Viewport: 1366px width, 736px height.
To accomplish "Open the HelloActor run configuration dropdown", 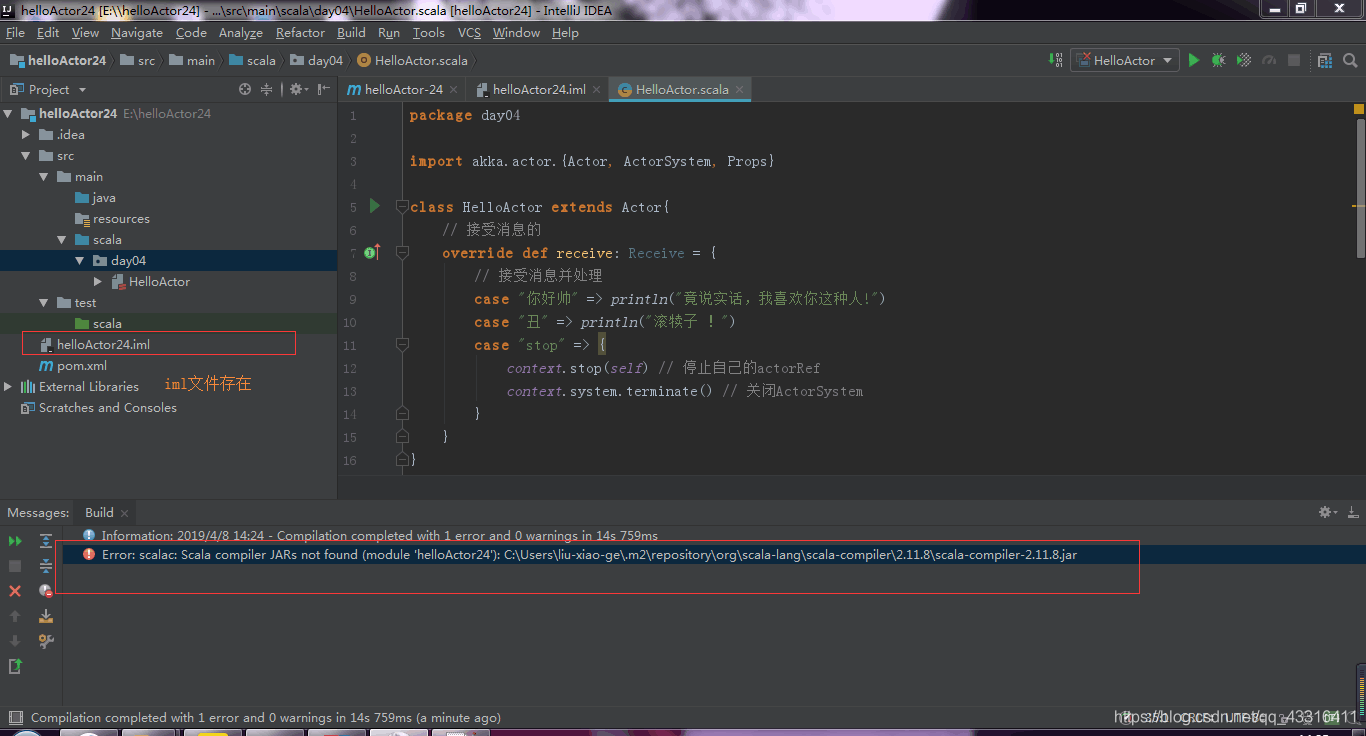I will coord(1124,60).
